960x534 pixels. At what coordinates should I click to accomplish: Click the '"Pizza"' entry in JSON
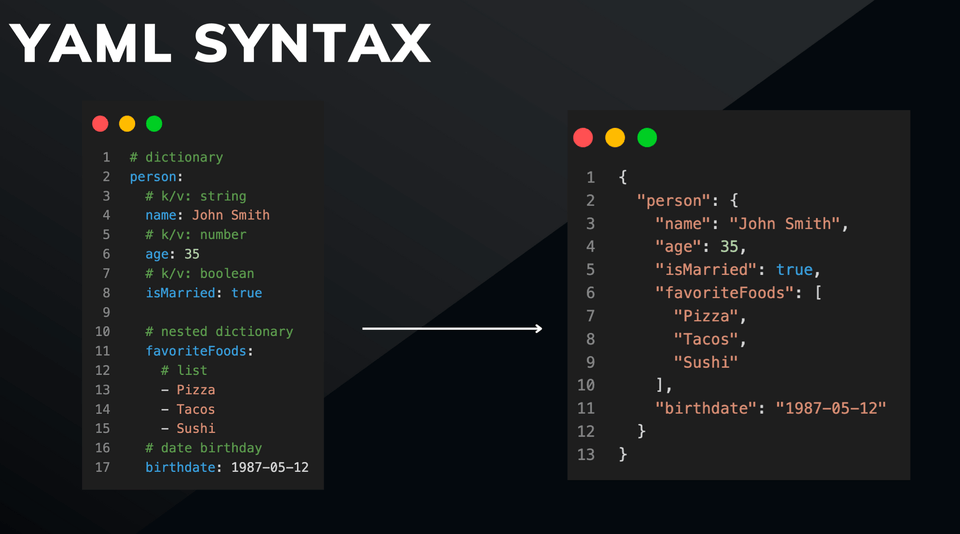point(705,316)
